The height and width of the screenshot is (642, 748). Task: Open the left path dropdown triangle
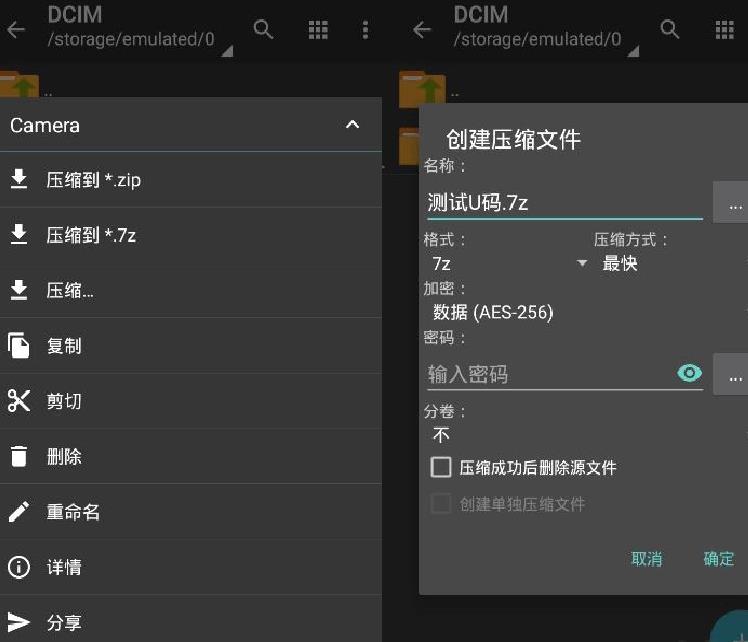click(x=228, y=51)
